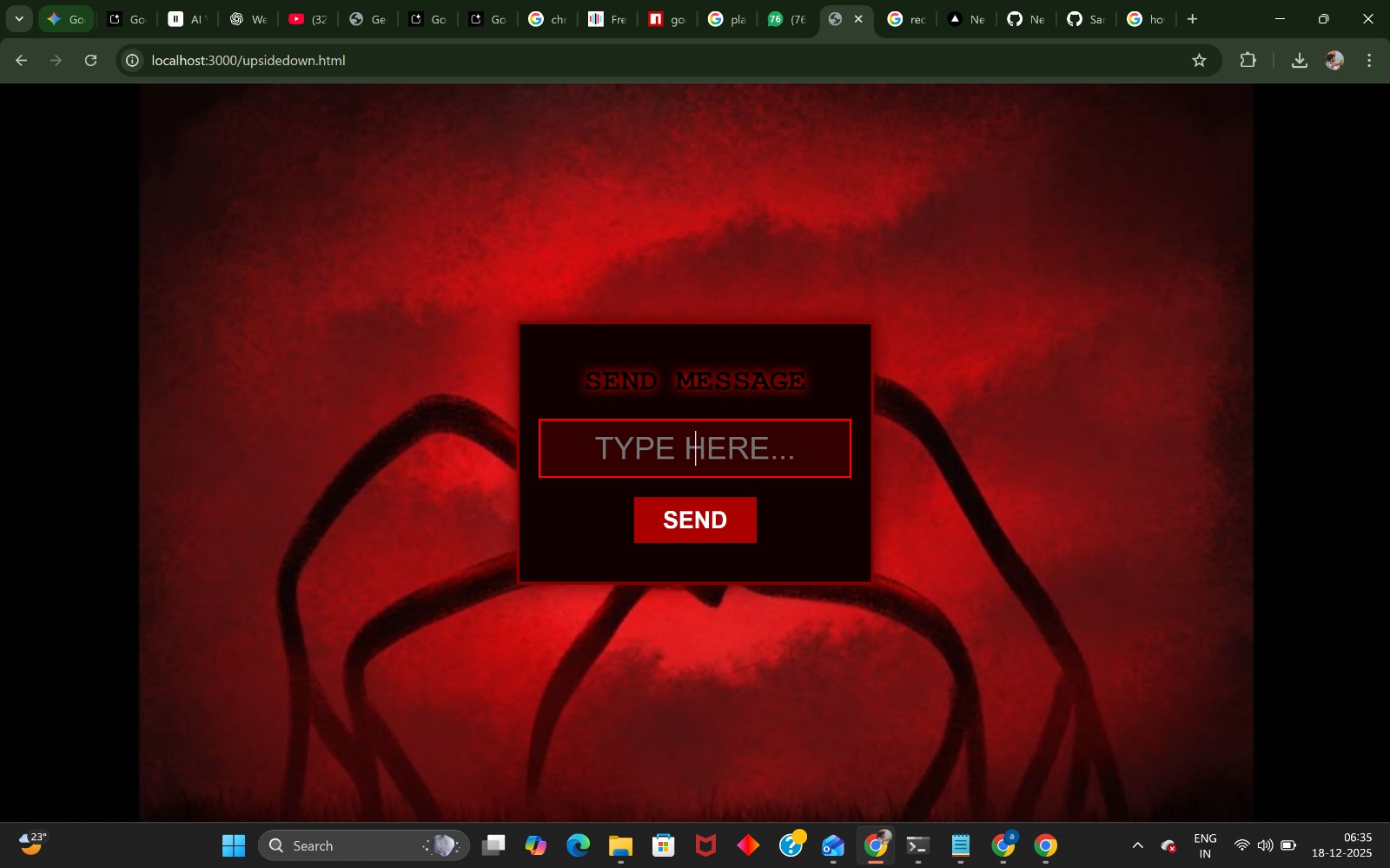Image resolution: width=1390 pixels, height=868 pixels.
Task: Switch to the green 76 tab
Action: point(787,19)
